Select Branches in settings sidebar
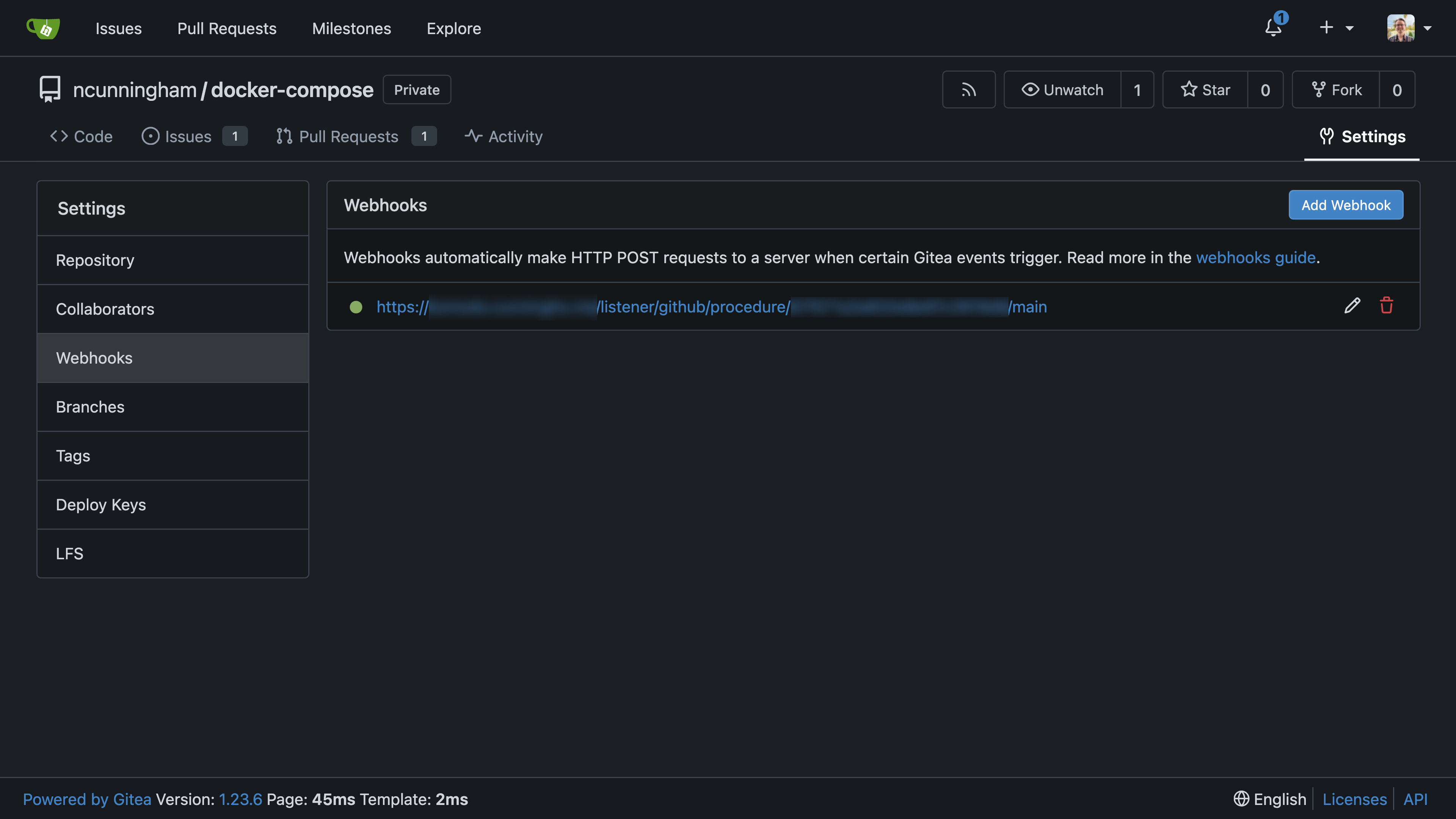This screenshot has width=1456, height=819. [x=173, y=407]
